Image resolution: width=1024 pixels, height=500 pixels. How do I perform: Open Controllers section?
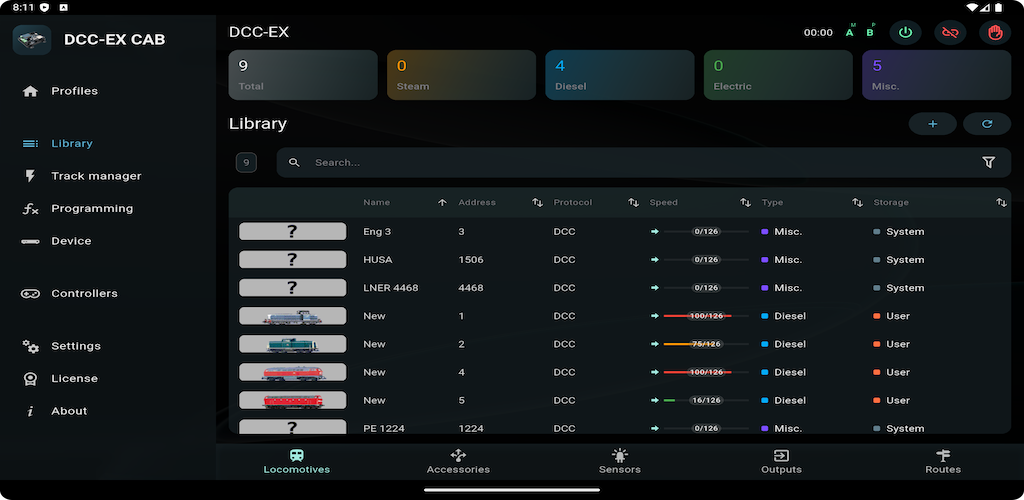point(70,294)
